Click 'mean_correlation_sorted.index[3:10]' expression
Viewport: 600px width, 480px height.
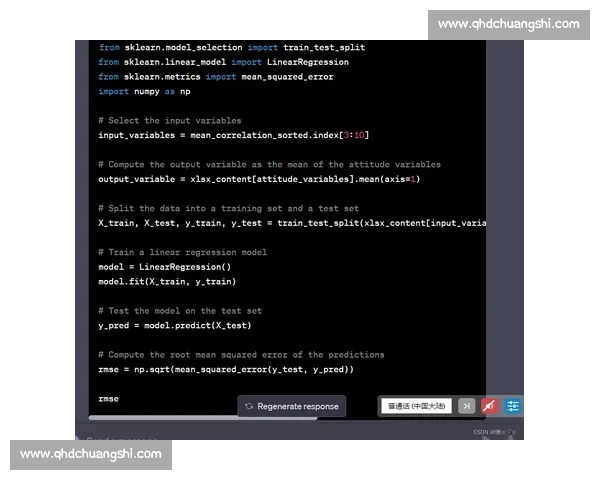click(x=279, y=135)
